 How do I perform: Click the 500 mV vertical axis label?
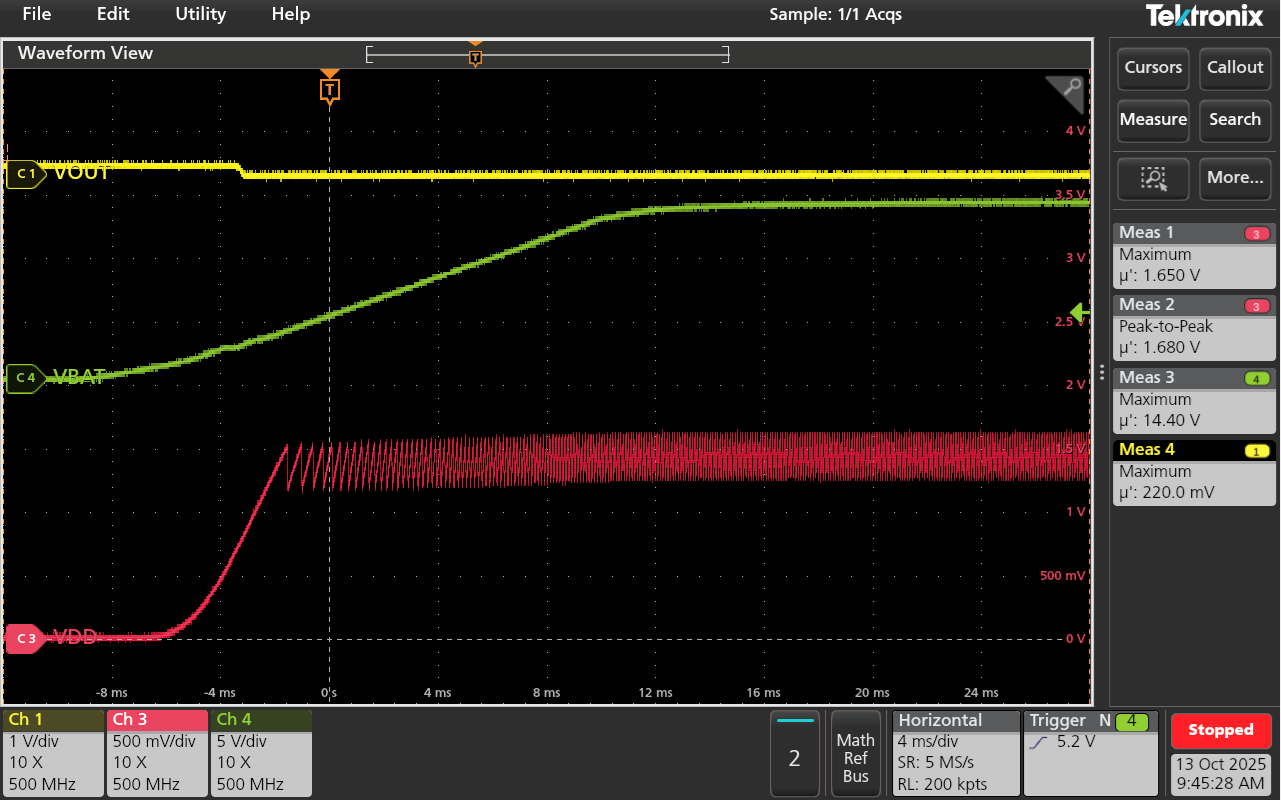pyautogui.click(x=1063, y=576)
